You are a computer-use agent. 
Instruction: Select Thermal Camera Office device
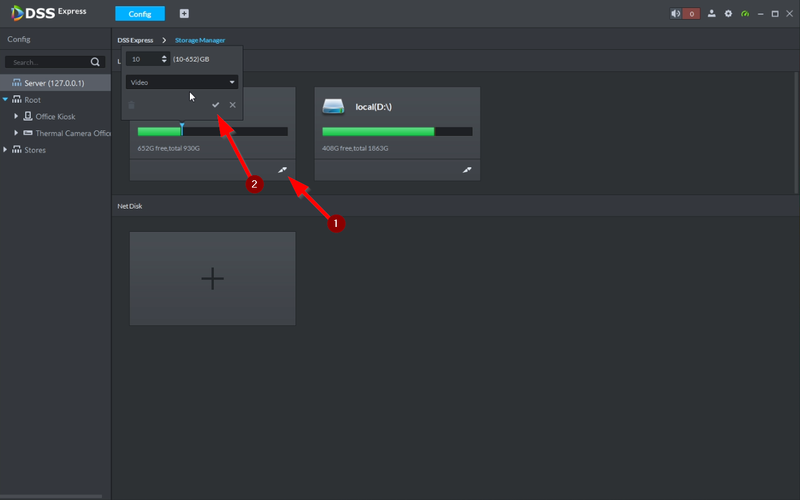pyautogui.click(x=72, y=133)
